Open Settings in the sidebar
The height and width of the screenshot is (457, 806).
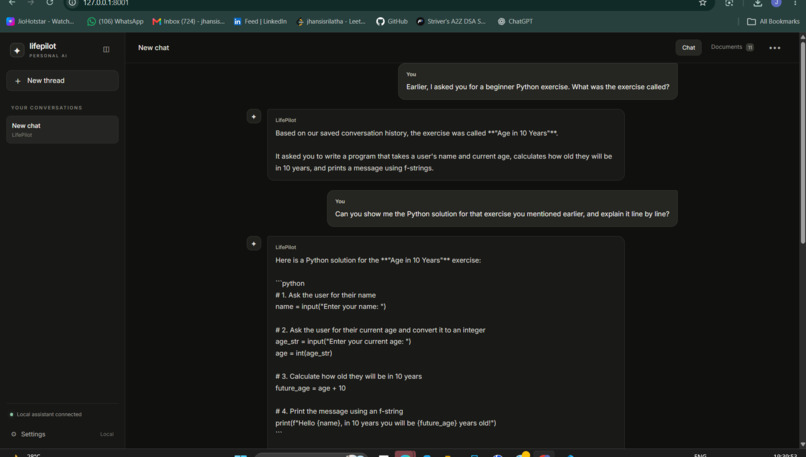[x=33, y=434]
